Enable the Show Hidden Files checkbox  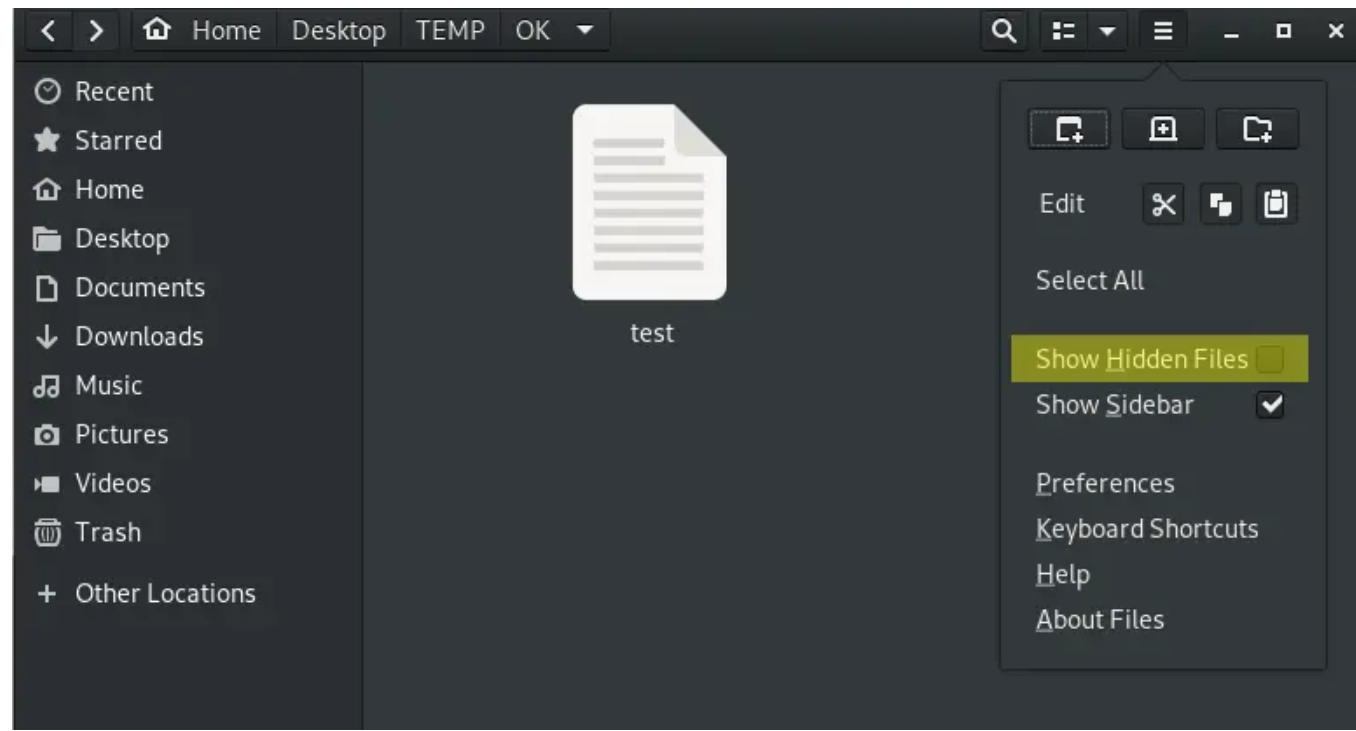pos(1269,359)
